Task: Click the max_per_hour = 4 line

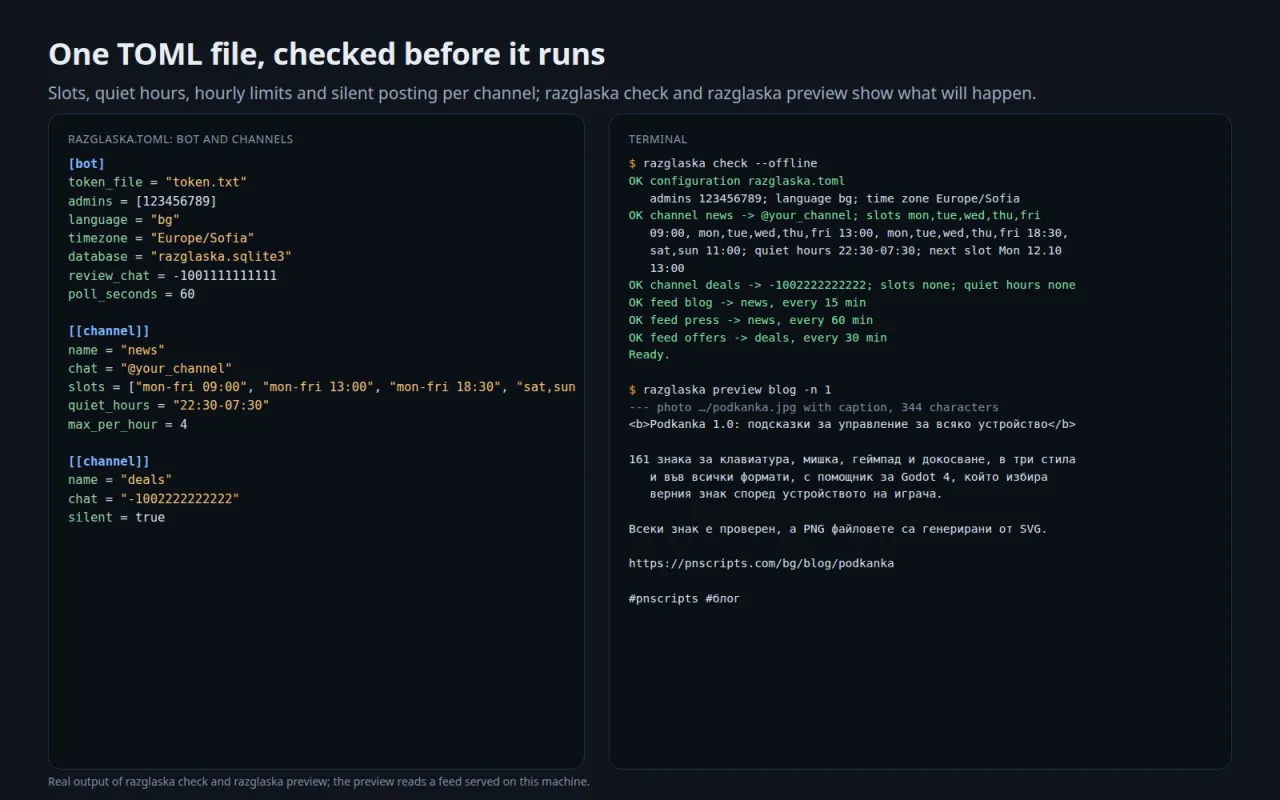Action: [127, 424]
